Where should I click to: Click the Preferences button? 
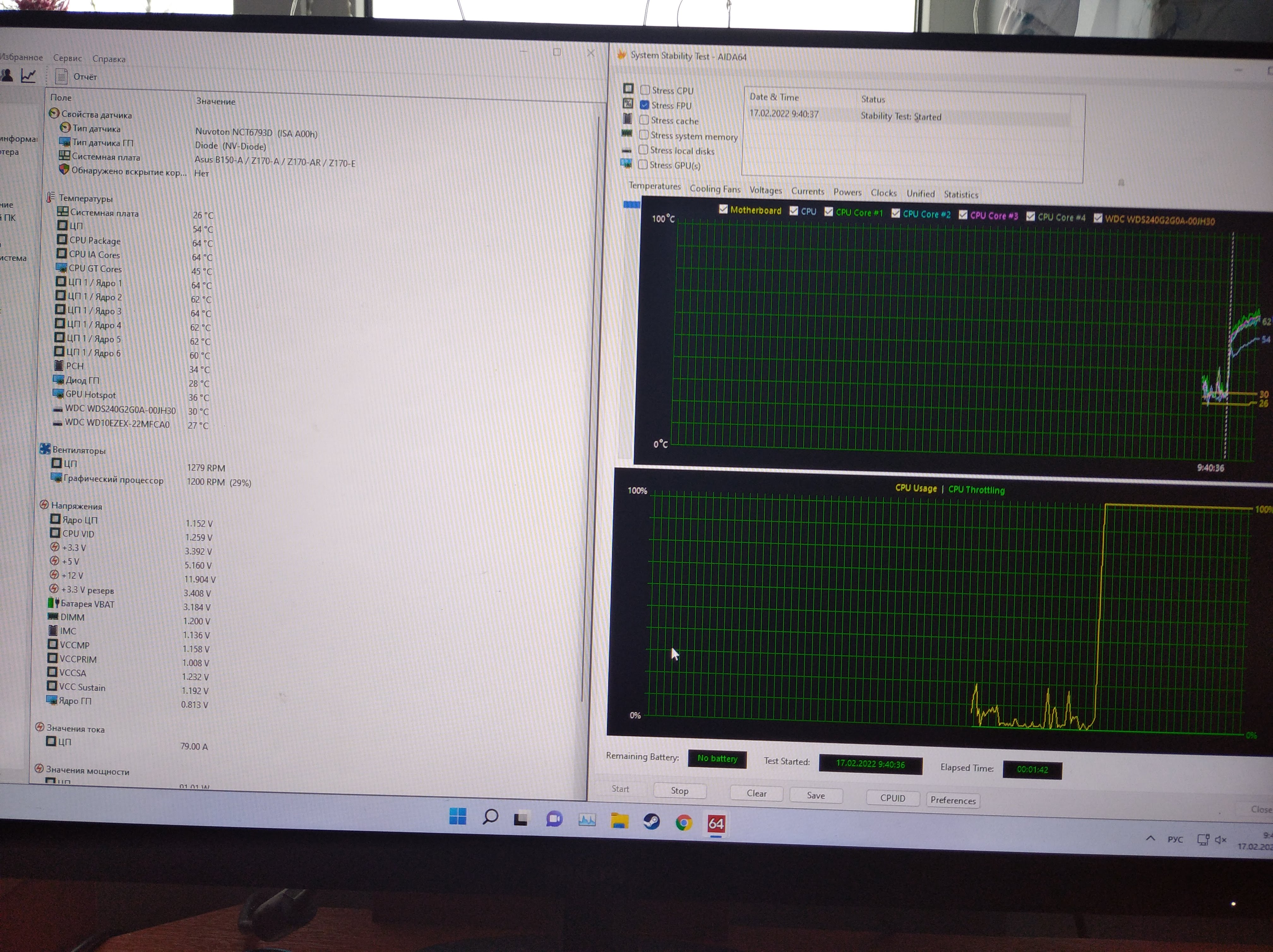click(953, 800)
